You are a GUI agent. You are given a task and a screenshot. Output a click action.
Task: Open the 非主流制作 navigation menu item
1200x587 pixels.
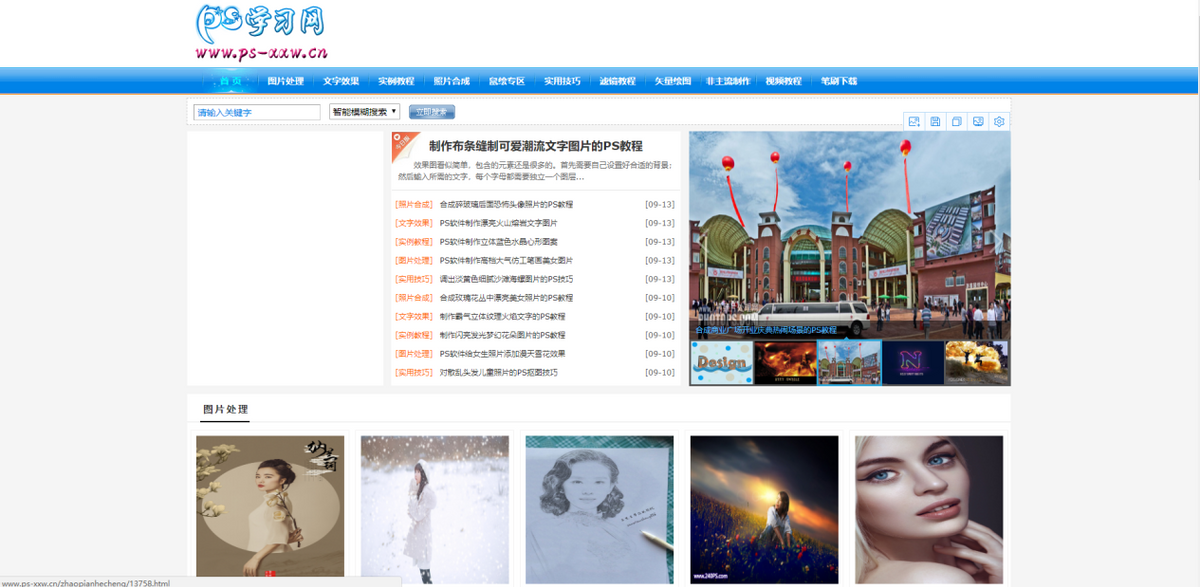tap(728, 81)
